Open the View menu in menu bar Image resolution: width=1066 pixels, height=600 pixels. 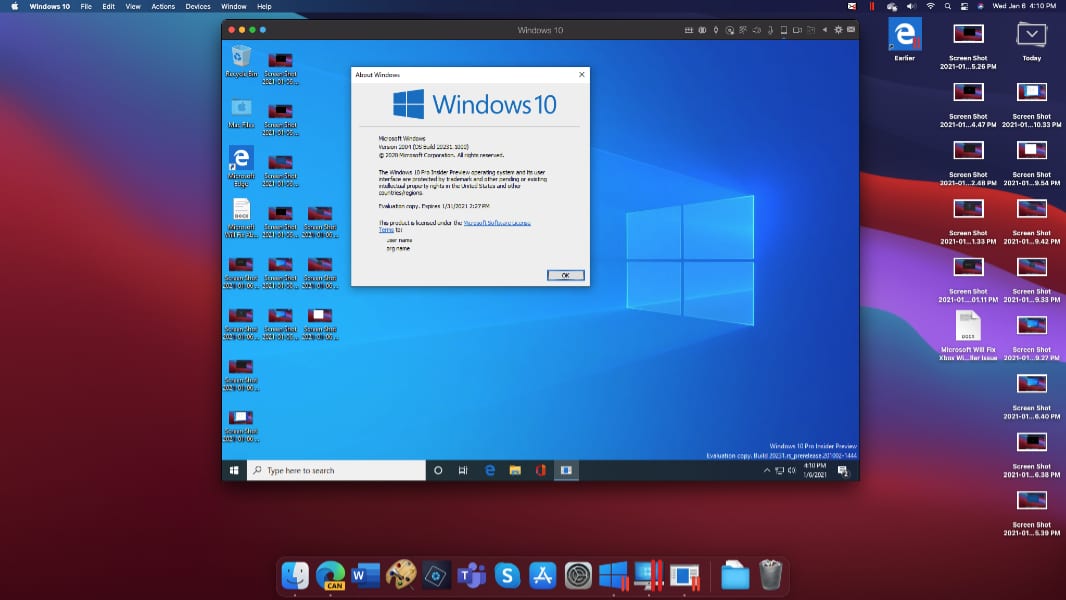(133, 6)
